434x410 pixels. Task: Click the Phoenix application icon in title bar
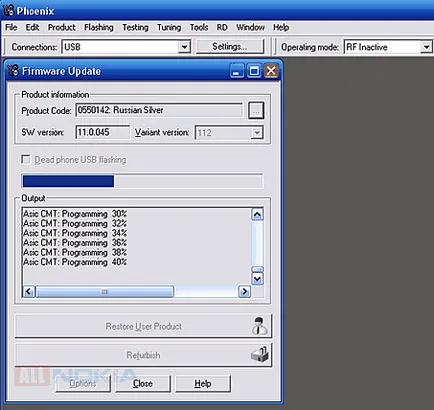(9, 10)
